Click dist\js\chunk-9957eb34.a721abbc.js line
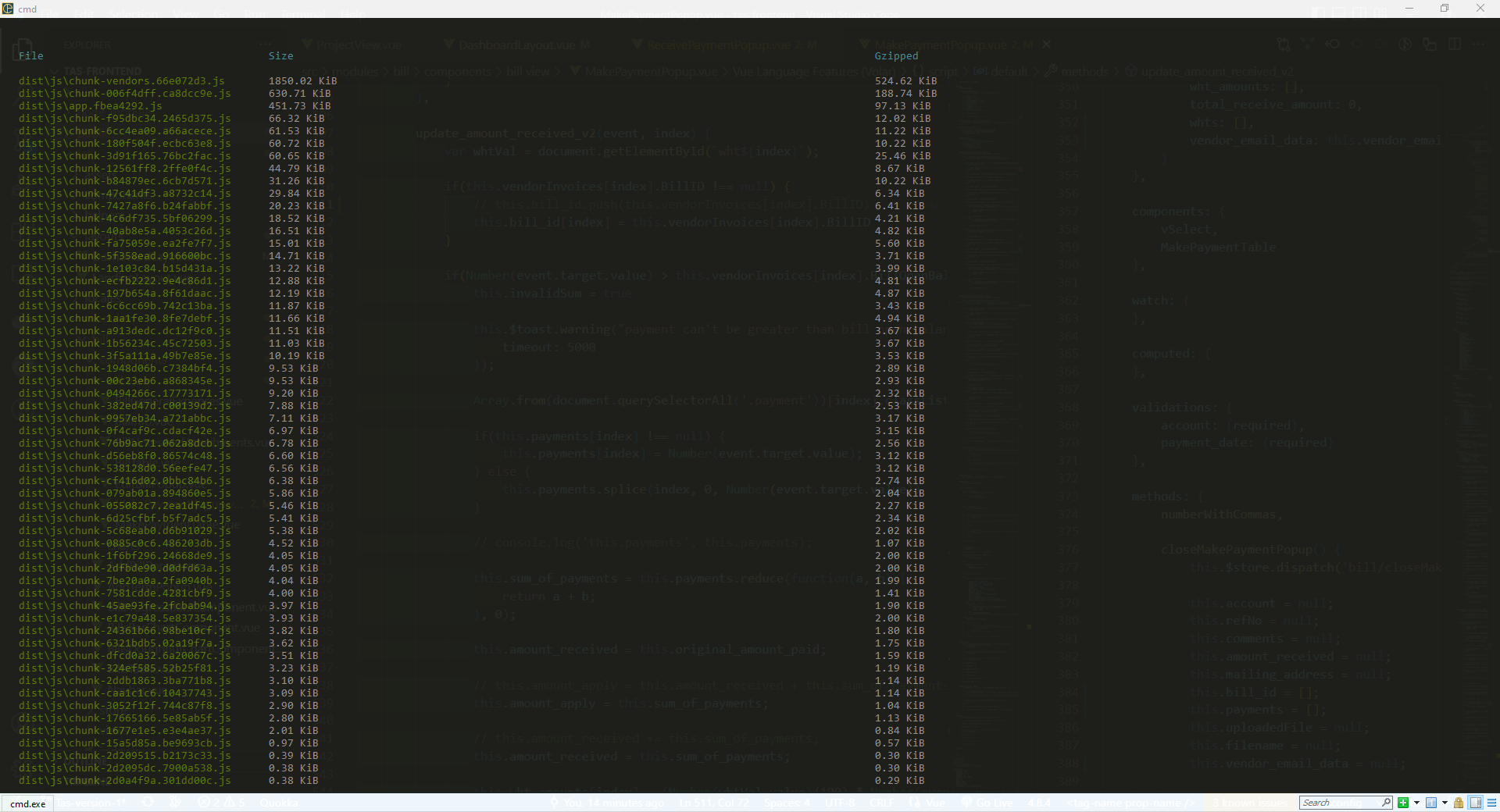This screenshot has width=1500, height=812. tap(125, 418)
